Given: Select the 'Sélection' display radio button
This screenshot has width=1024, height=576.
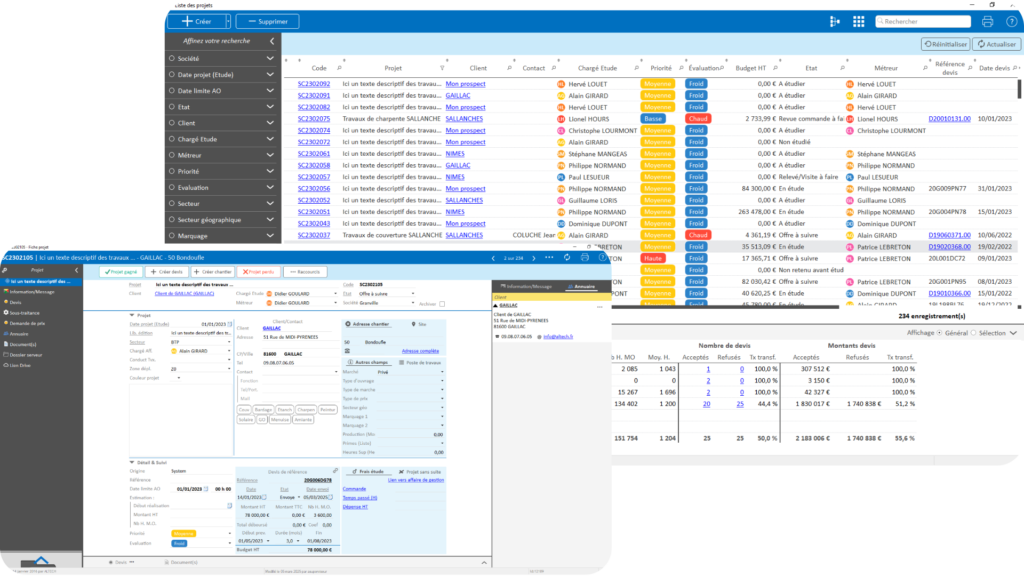Looking at the screenshot, I should (x=972, y=332).
